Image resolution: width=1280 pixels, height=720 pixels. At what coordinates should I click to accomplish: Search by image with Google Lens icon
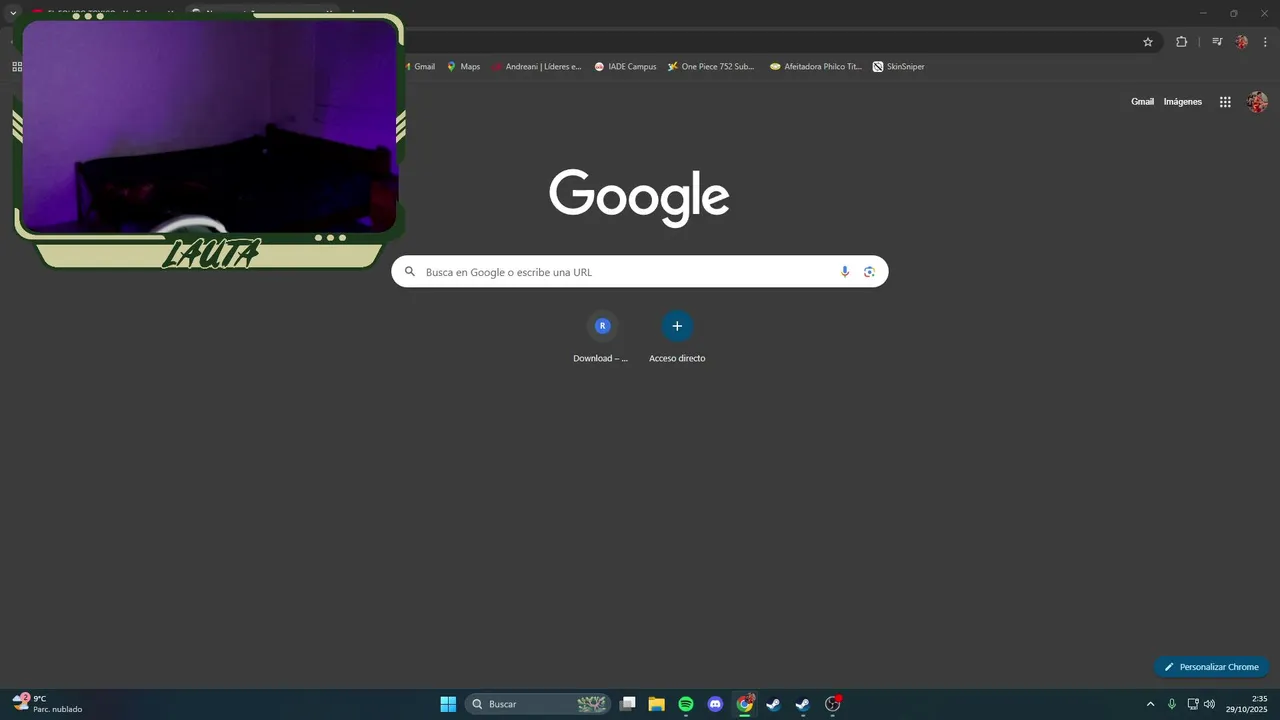coord(869,272)
